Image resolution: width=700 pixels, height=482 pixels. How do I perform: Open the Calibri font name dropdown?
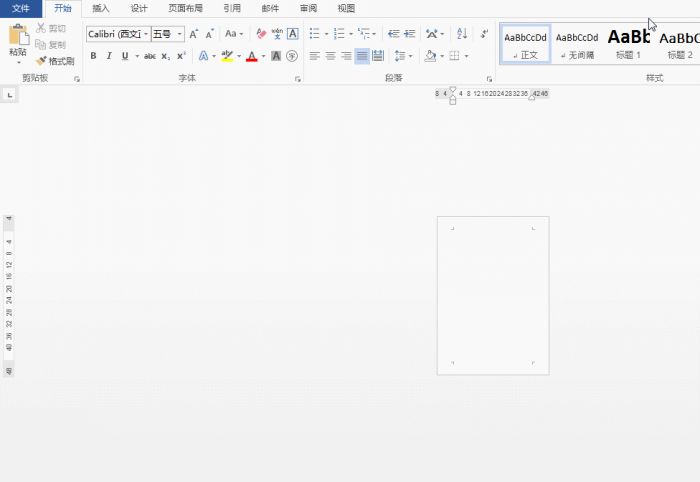click(146, 34)
